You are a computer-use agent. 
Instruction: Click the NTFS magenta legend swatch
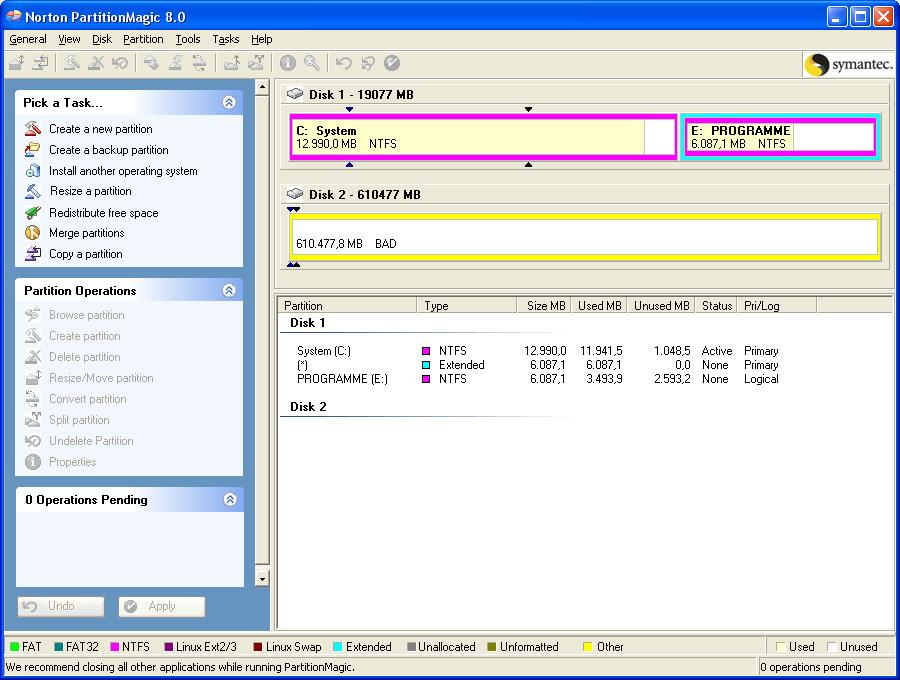[x=114, y=647]
